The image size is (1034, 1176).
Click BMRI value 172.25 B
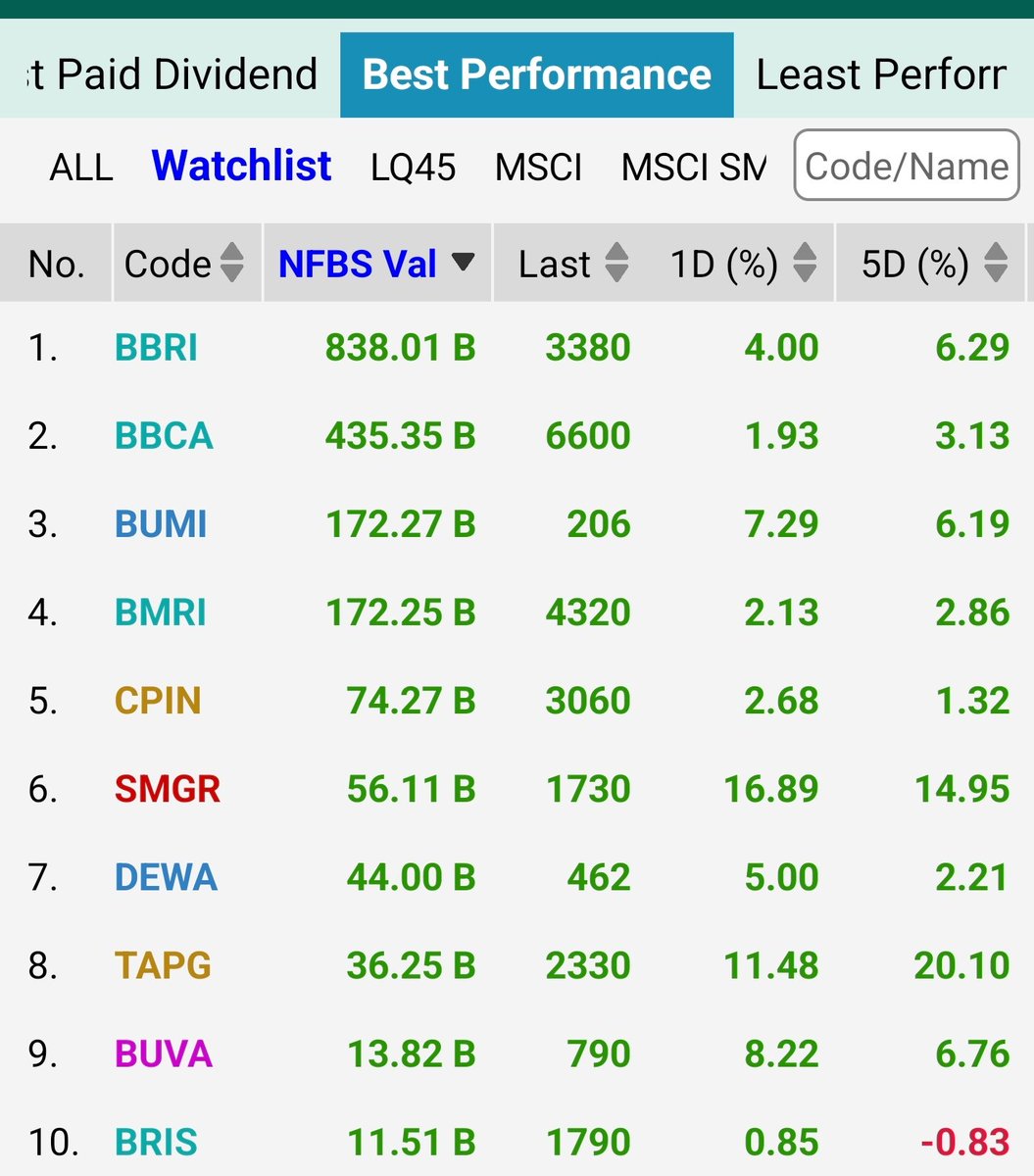401,612
